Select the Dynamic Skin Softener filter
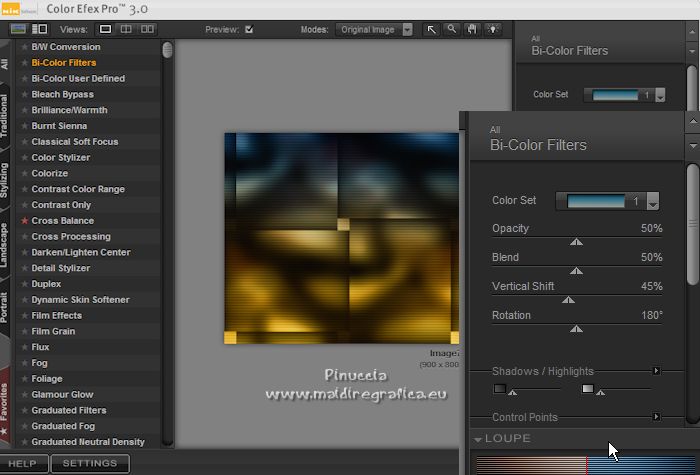 point(80,300)
